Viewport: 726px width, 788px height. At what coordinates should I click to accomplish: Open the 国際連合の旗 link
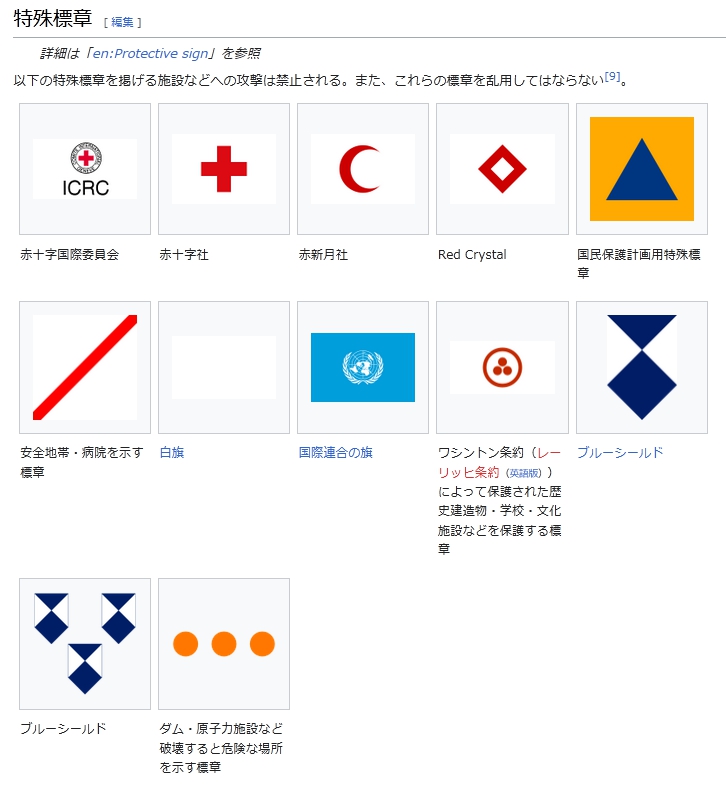(x=336, y=452)
